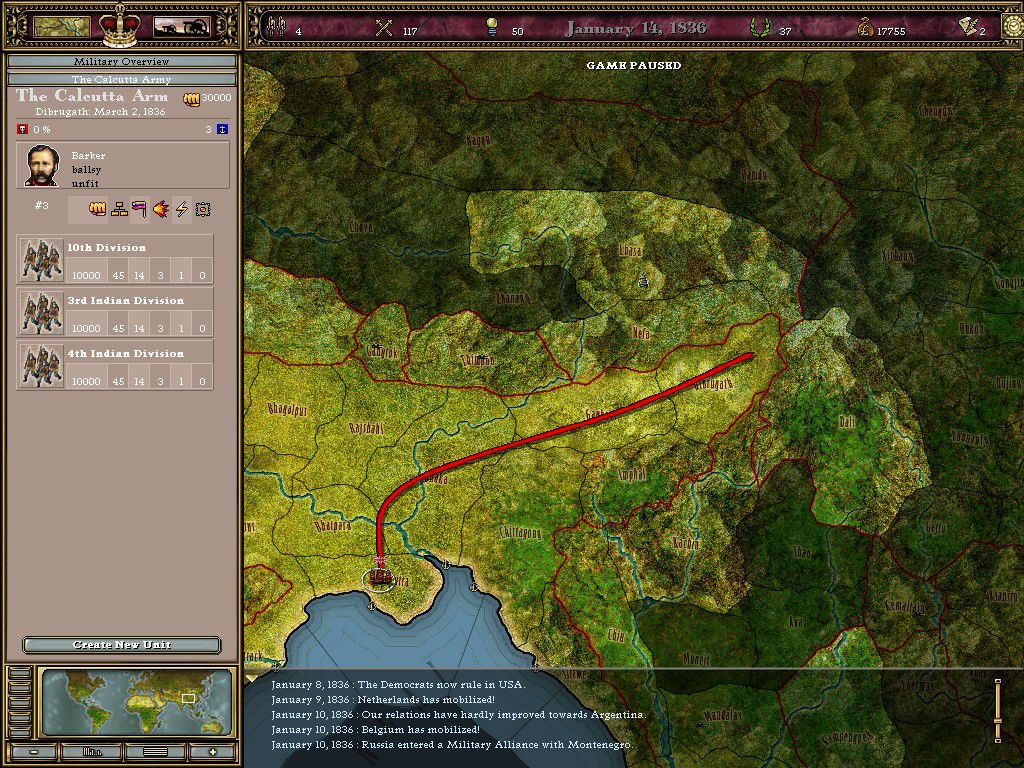Viewport: 1024px width, 768px height.
Task: Click the Dibrugath: March 2, 1836 destination text
Action: click(101, 112)
